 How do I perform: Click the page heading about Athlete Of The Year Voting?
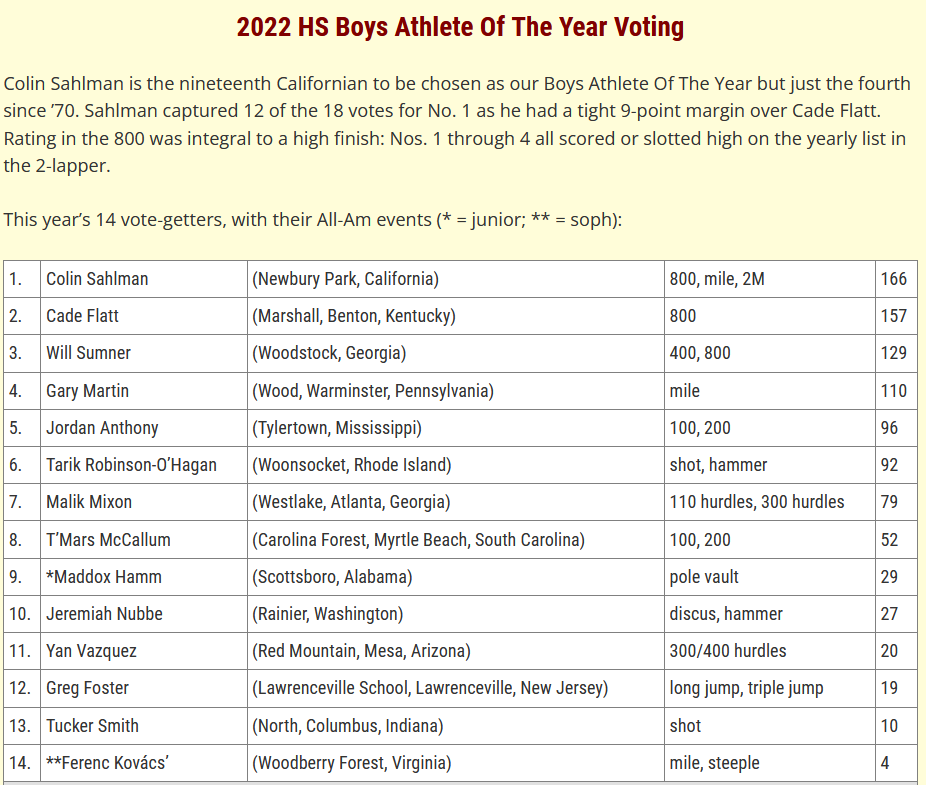click(460, 27)
